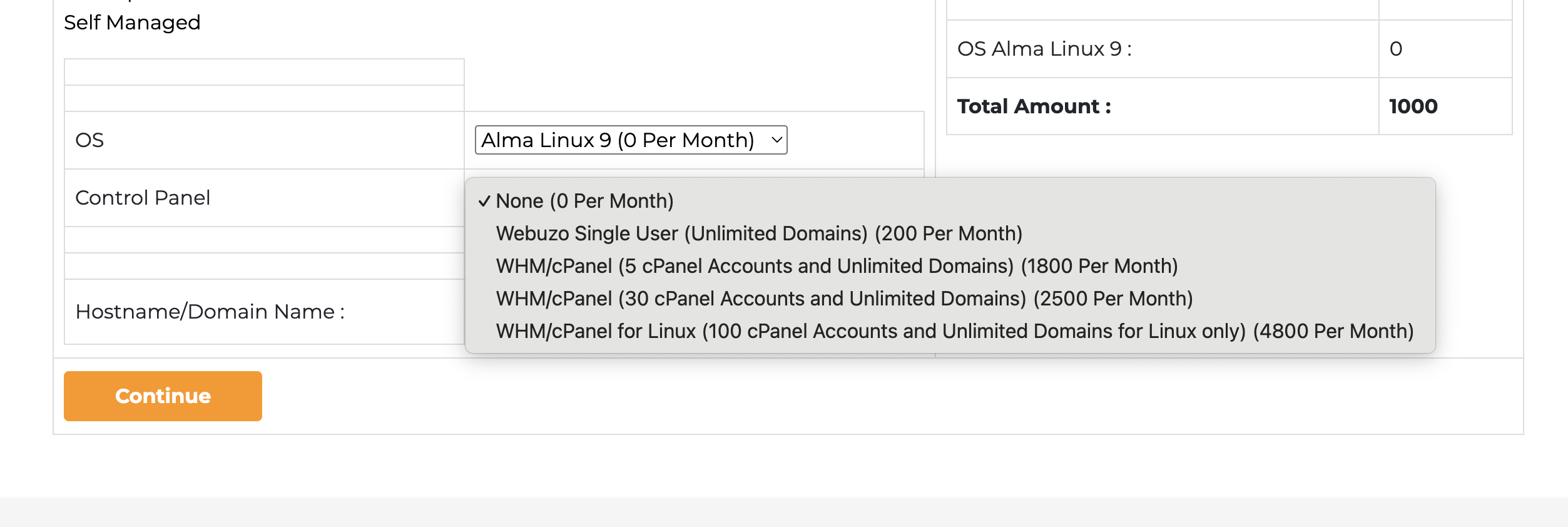This screenshot has width=1568, height=527.
Task: Choose Webuzo Single User control panel option
Action: point(758,233)
